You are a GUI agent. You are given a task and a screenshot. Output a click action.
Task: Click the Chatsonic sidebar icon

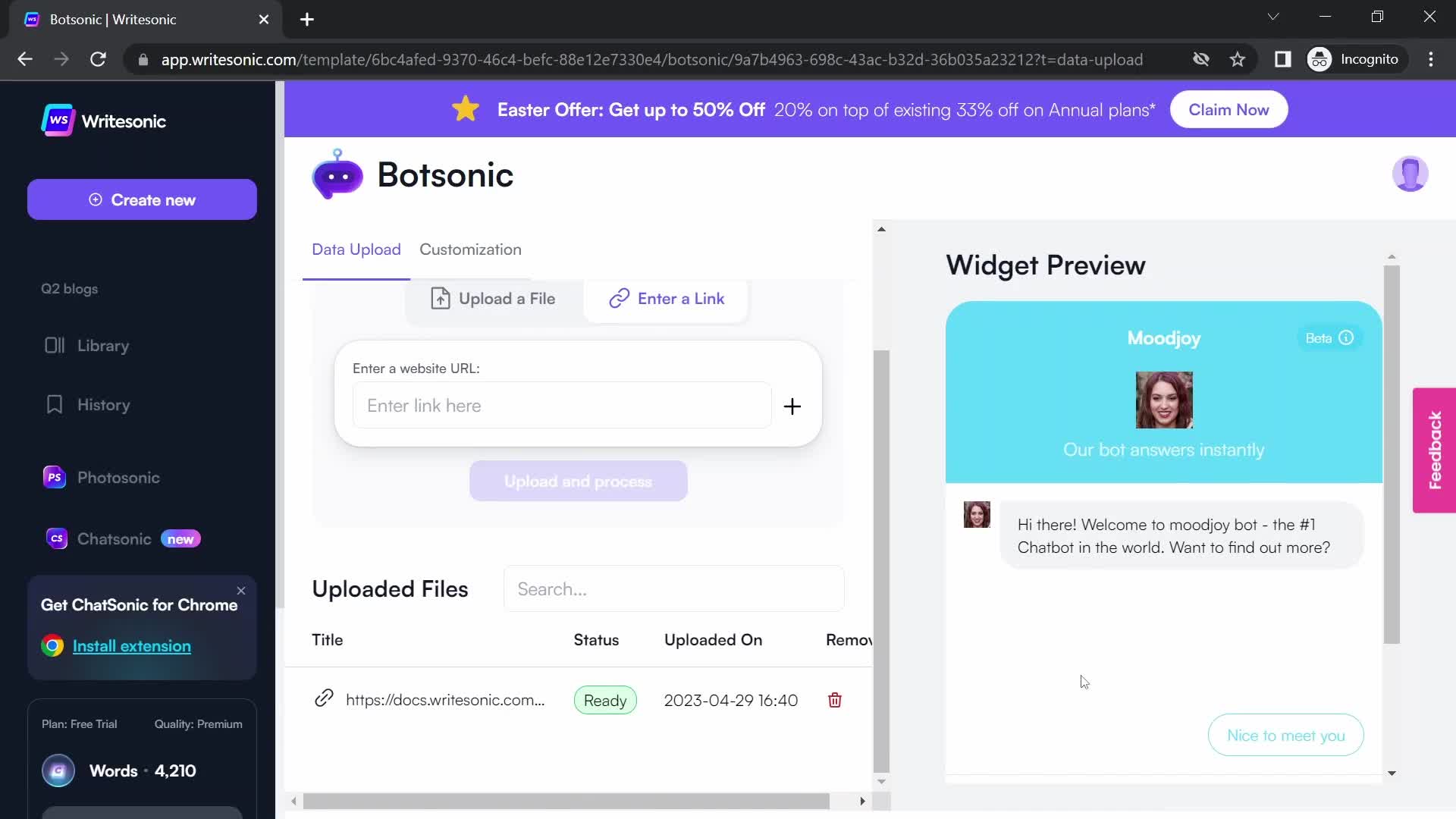(56, 539)
